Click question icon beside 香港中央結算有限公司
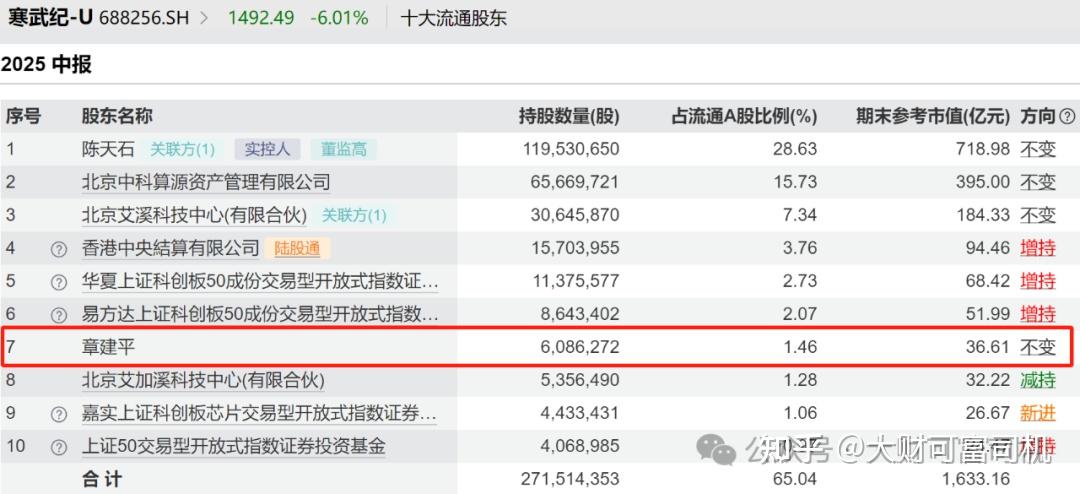1080x494 pixels. point(59,249)
